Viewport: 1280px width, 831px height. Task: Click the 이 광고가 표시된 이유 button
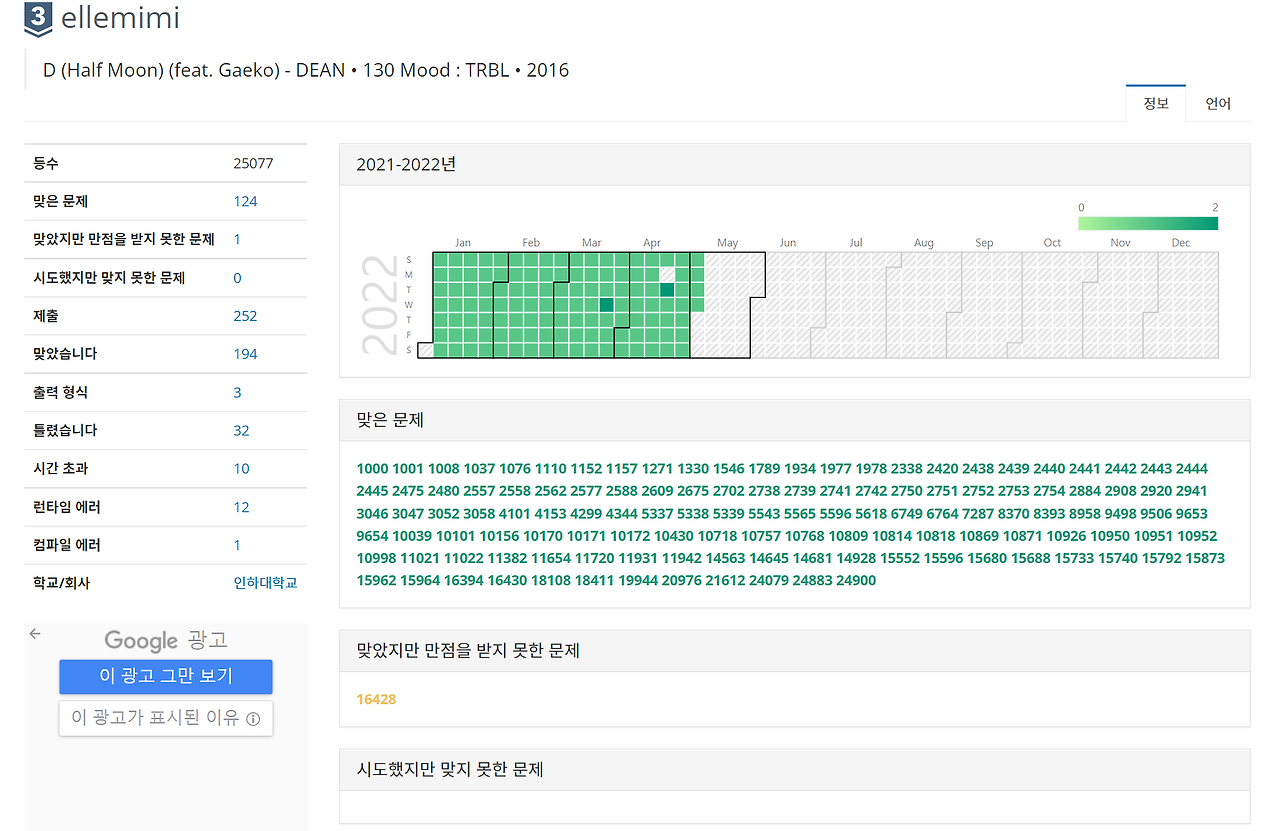click(166, 718)
